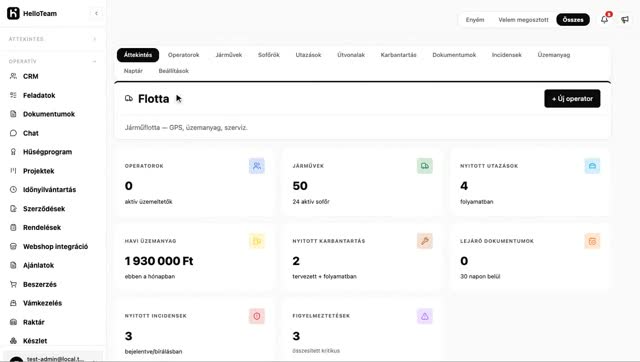Collapse the sidebar with the chevron button
The width and height of the screenshot is (640, 362).
point(96,13)
